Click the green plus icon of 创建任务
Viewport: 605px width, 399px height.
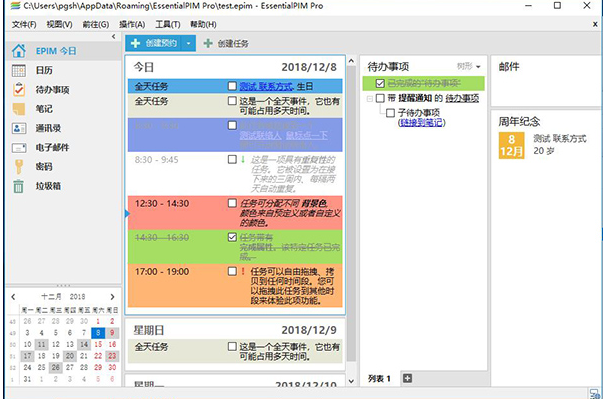tap(208, 43)
